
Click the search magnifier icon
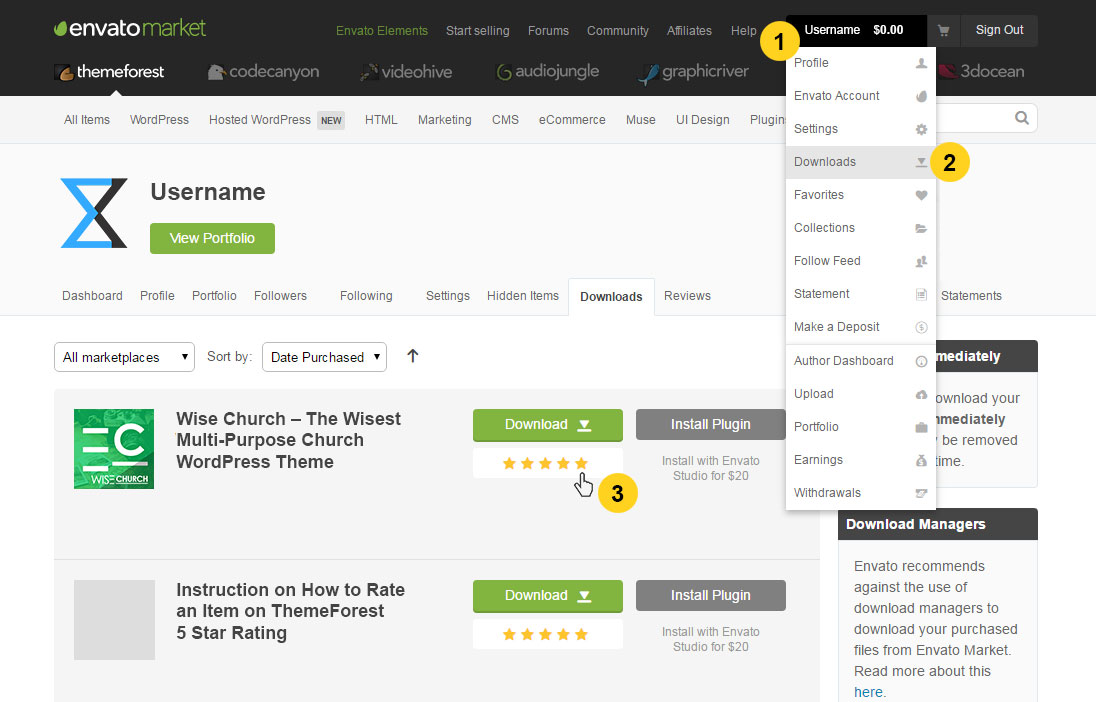coord(1022,118)
